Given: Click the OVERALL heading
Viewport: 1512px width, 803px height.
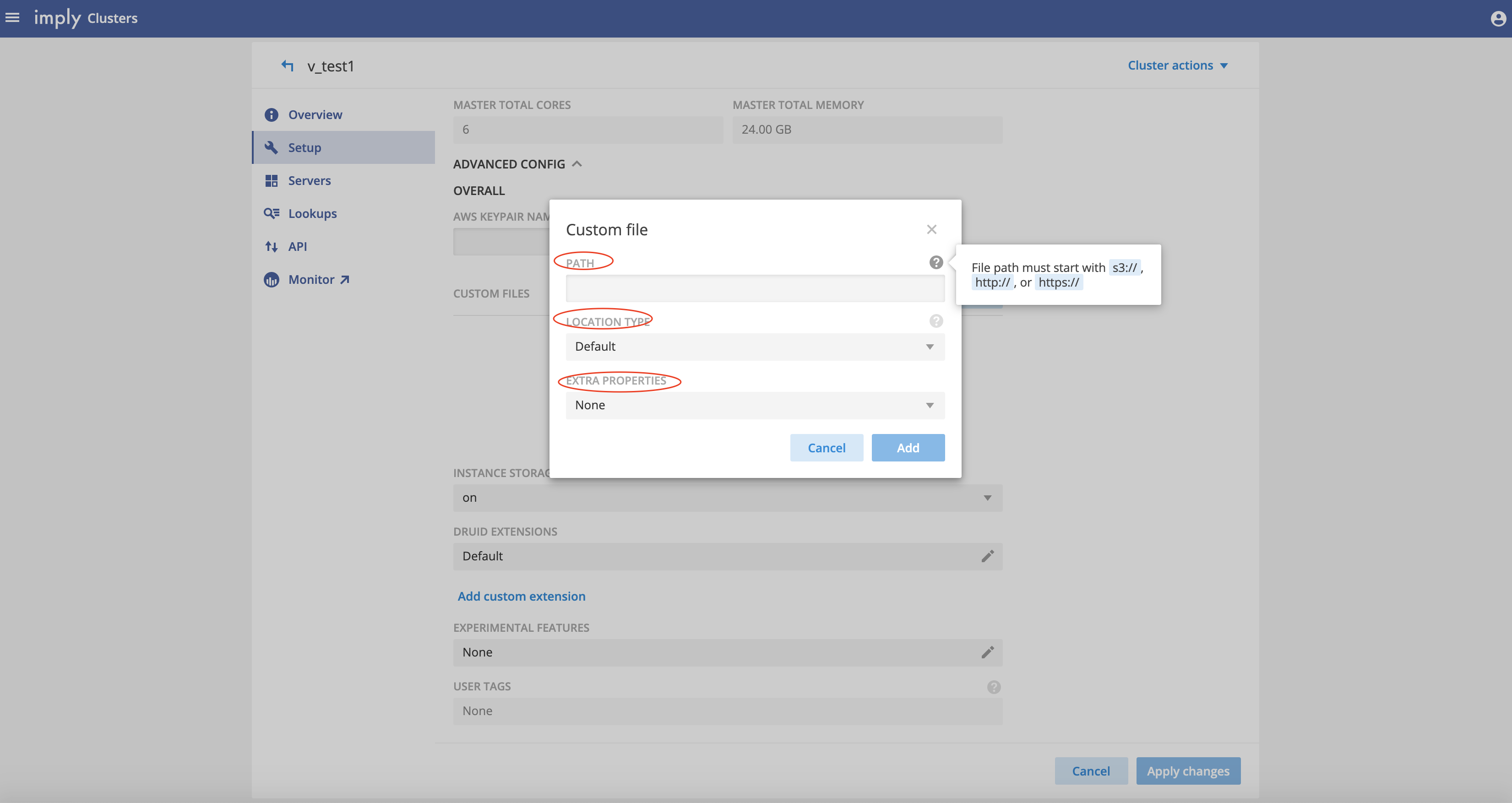Looking at the screenshot, I should [479, 191].
